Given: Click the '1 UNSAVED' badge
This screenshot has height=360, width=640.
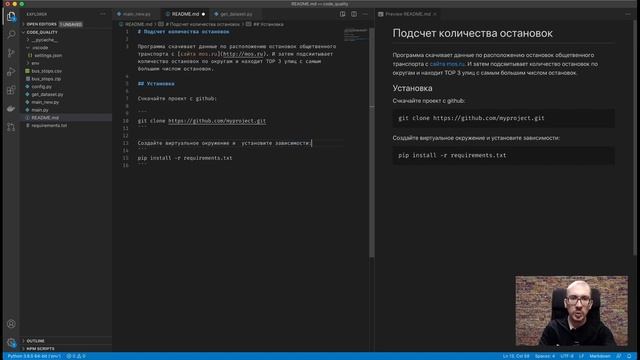Looking at the screenshot, I should pos(71,24).
